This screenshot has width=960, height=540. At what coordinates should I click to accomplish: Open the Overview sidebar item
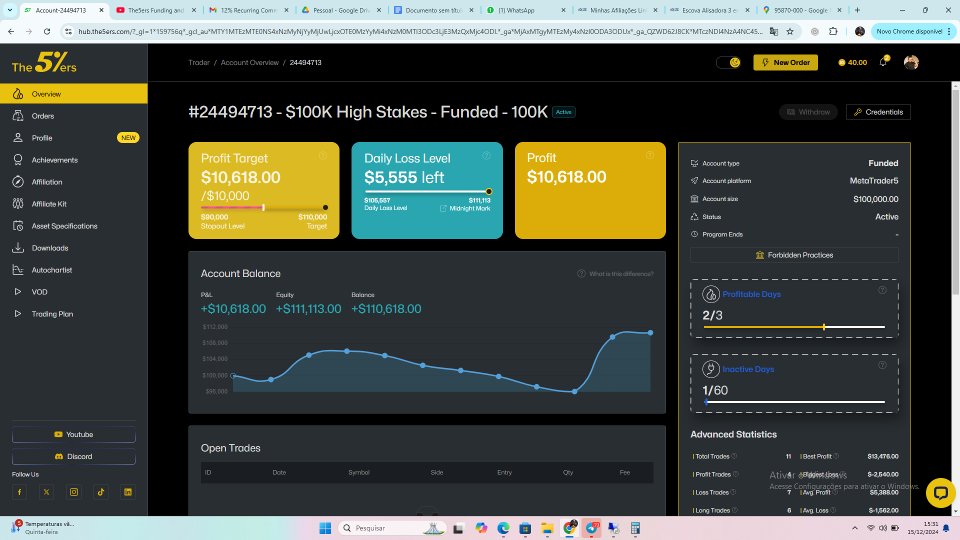point(73,94)
